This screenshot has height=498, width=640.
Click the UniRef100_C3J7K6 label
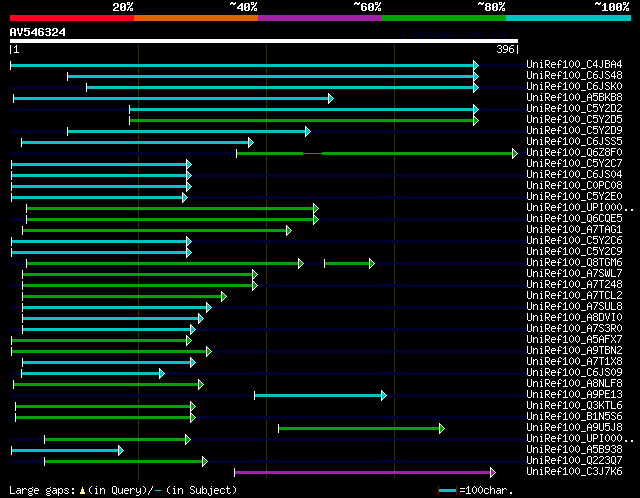pos(574,472)
